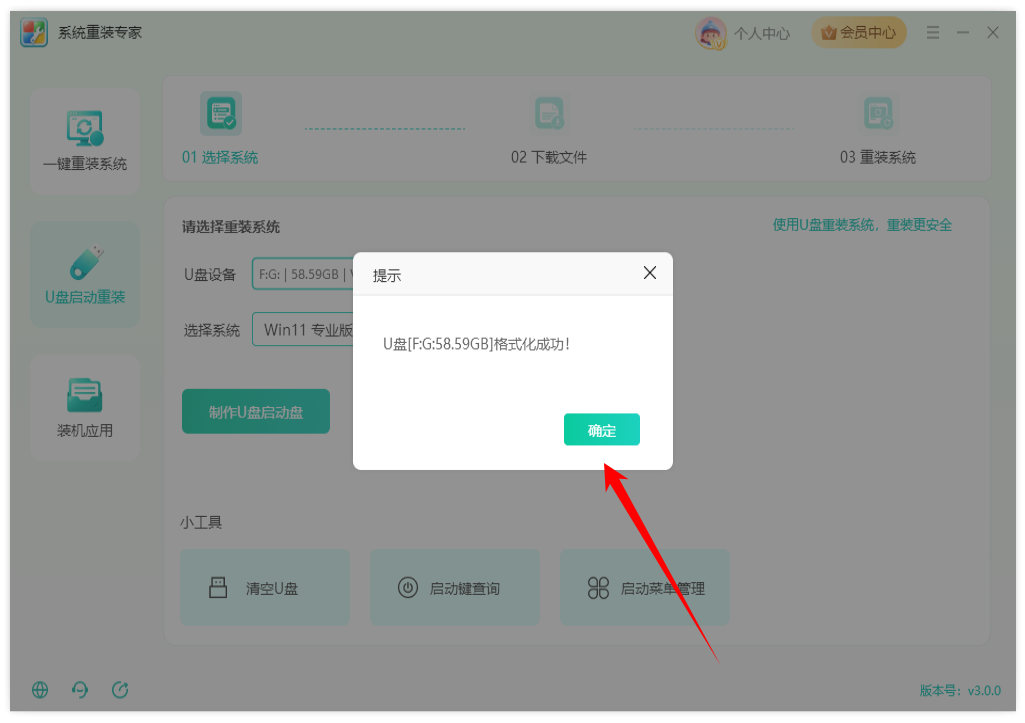This screenshot has height=723, width=1025.
Task: Click the globe icon at bottom left
Action: pos(40,690)
